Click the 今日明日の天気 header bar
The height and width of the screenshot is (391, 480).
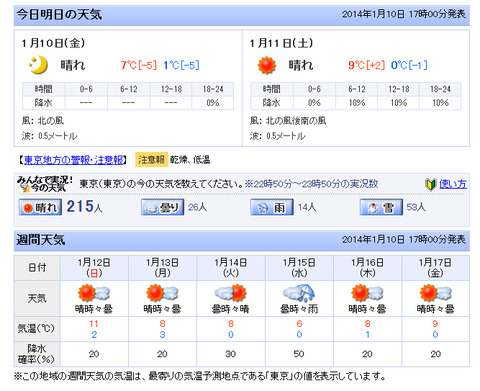tap(242, 15)
